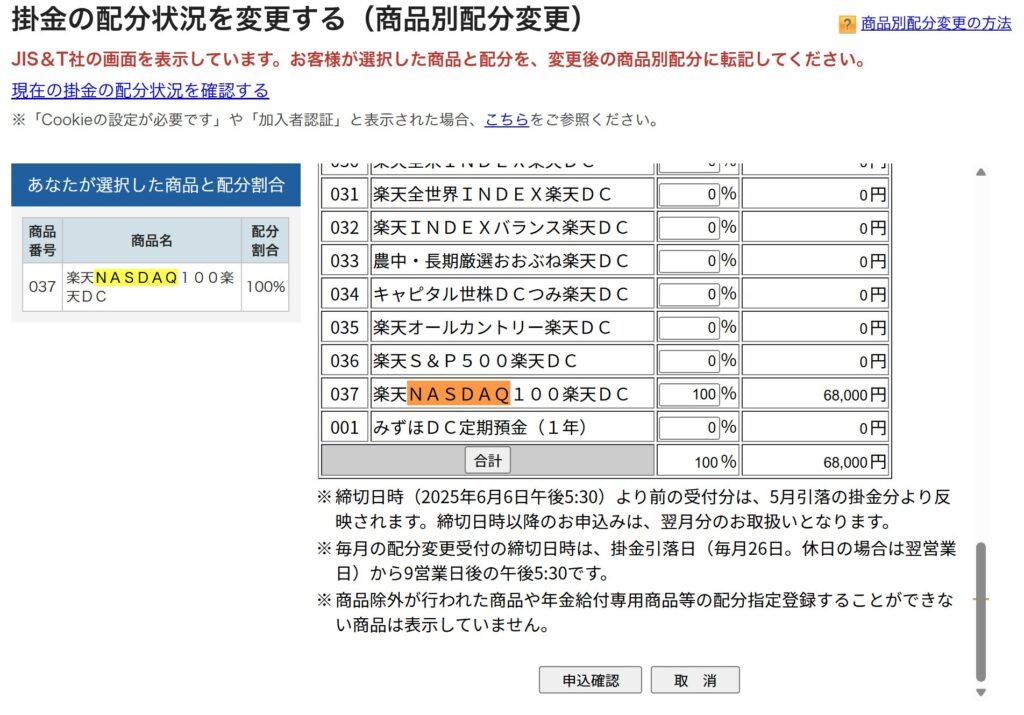
Task: Focus percent field for 楽天オールカントリー楽天DC
Action: (689, 327)
